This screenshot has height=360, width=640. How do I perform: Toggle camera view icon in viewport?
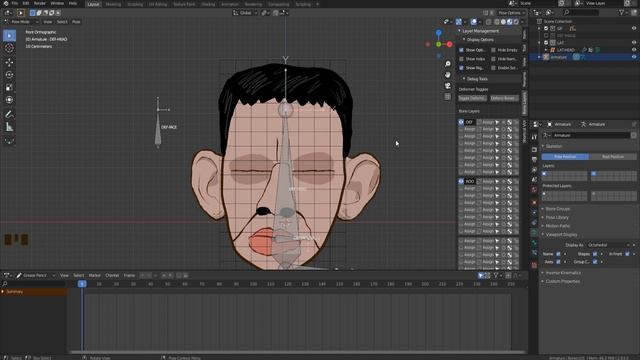pyautogui.click(x=448, y=86)
